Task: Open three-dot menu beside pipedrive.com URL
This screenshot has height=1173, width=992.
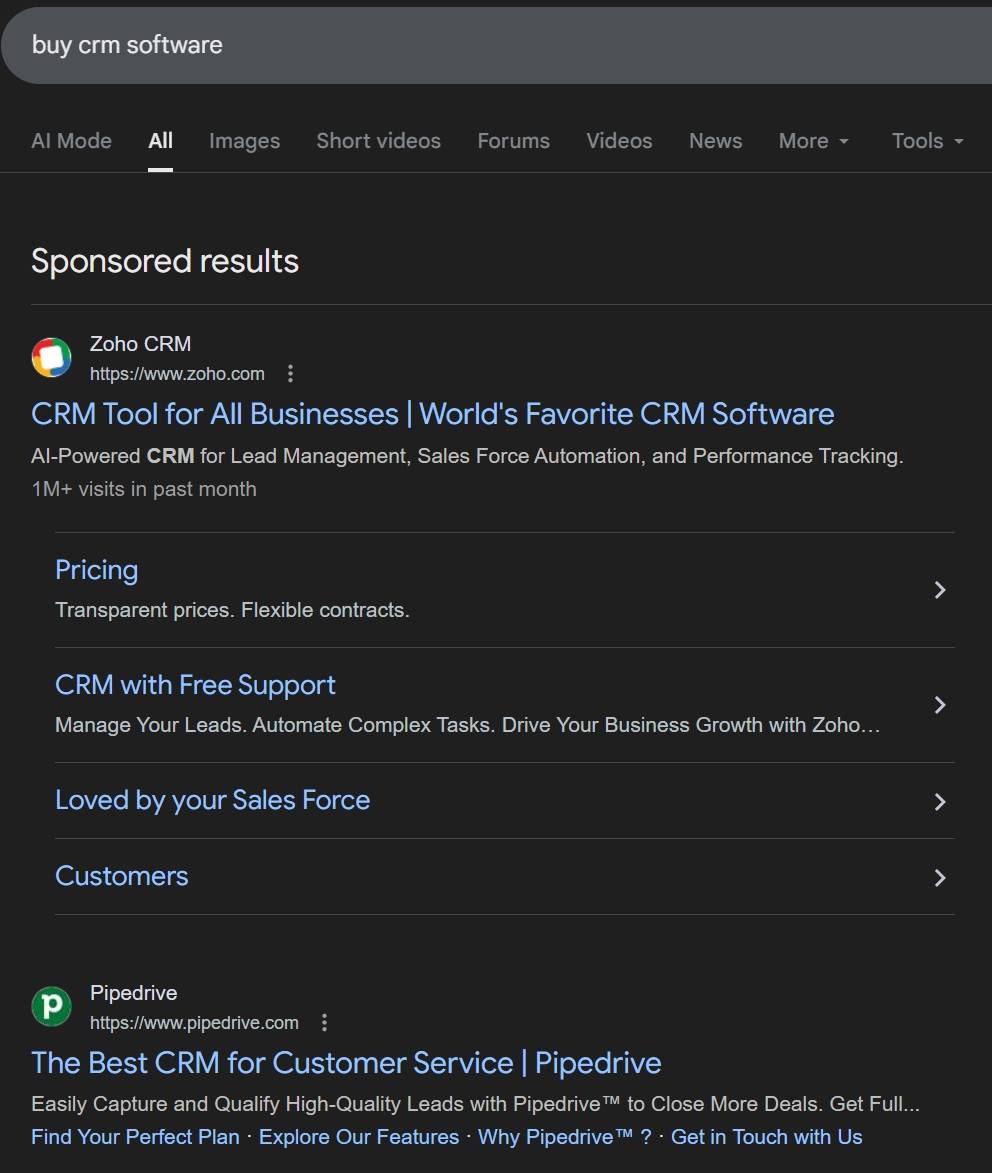Action: [324, 1023]
